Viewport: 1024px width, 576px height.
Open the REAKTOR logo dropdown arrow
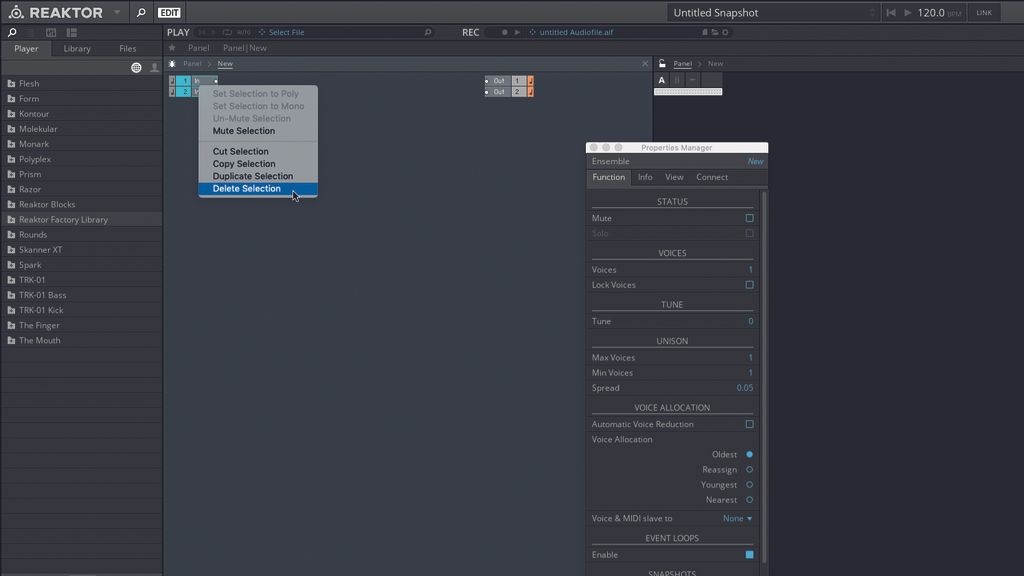click(115, 12)
